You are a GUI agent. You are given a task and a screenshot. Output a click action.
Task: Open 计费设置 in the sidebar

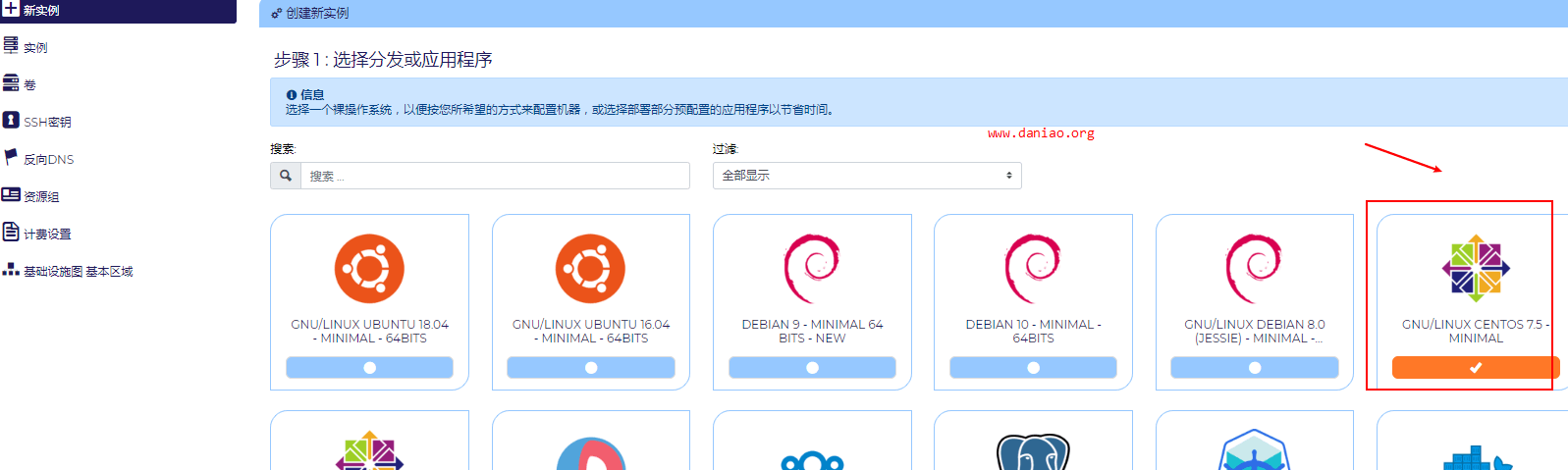click(47, 234)
